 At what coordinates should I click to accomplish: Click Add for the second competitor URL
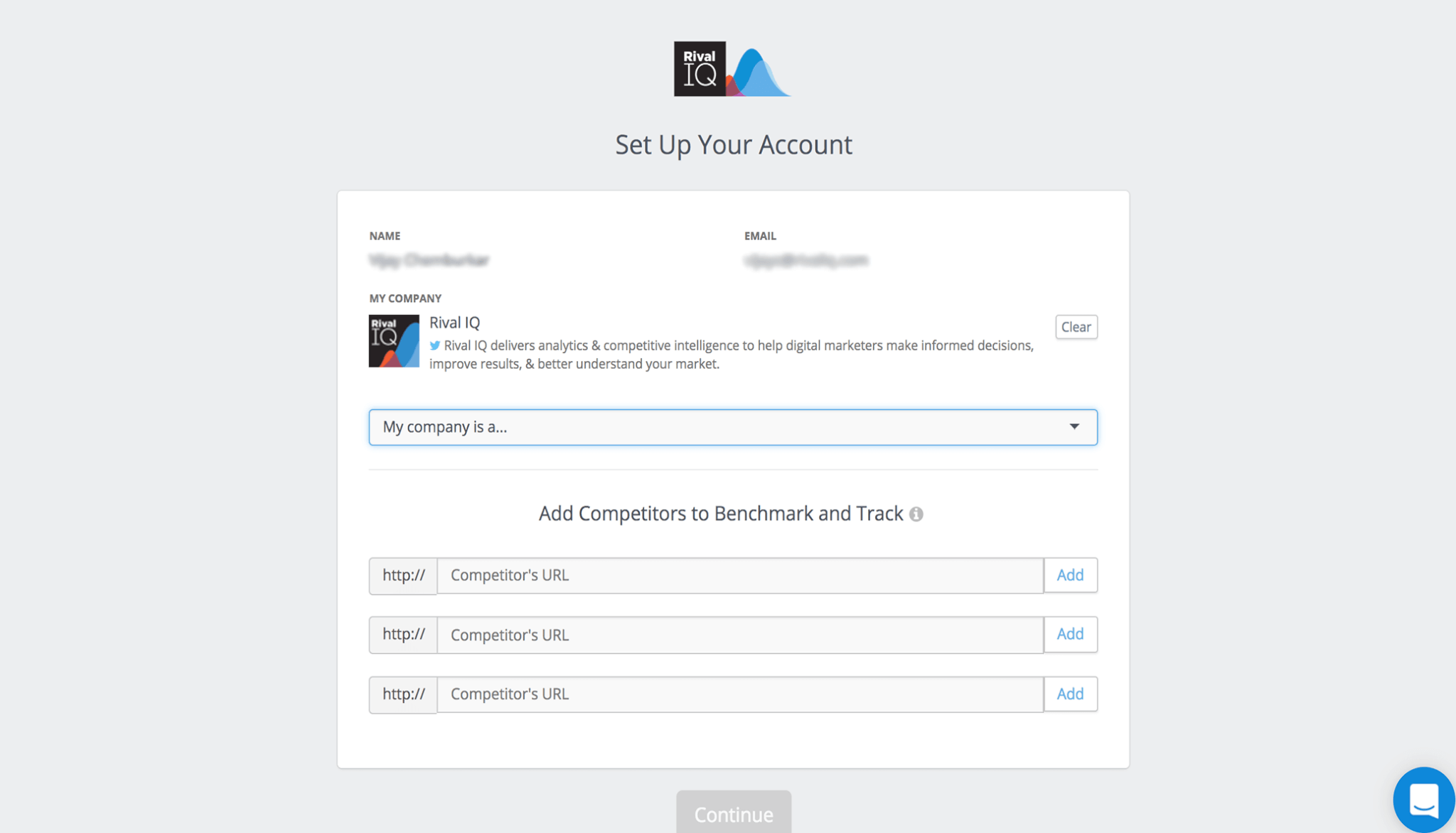(x=1070, y=634)
